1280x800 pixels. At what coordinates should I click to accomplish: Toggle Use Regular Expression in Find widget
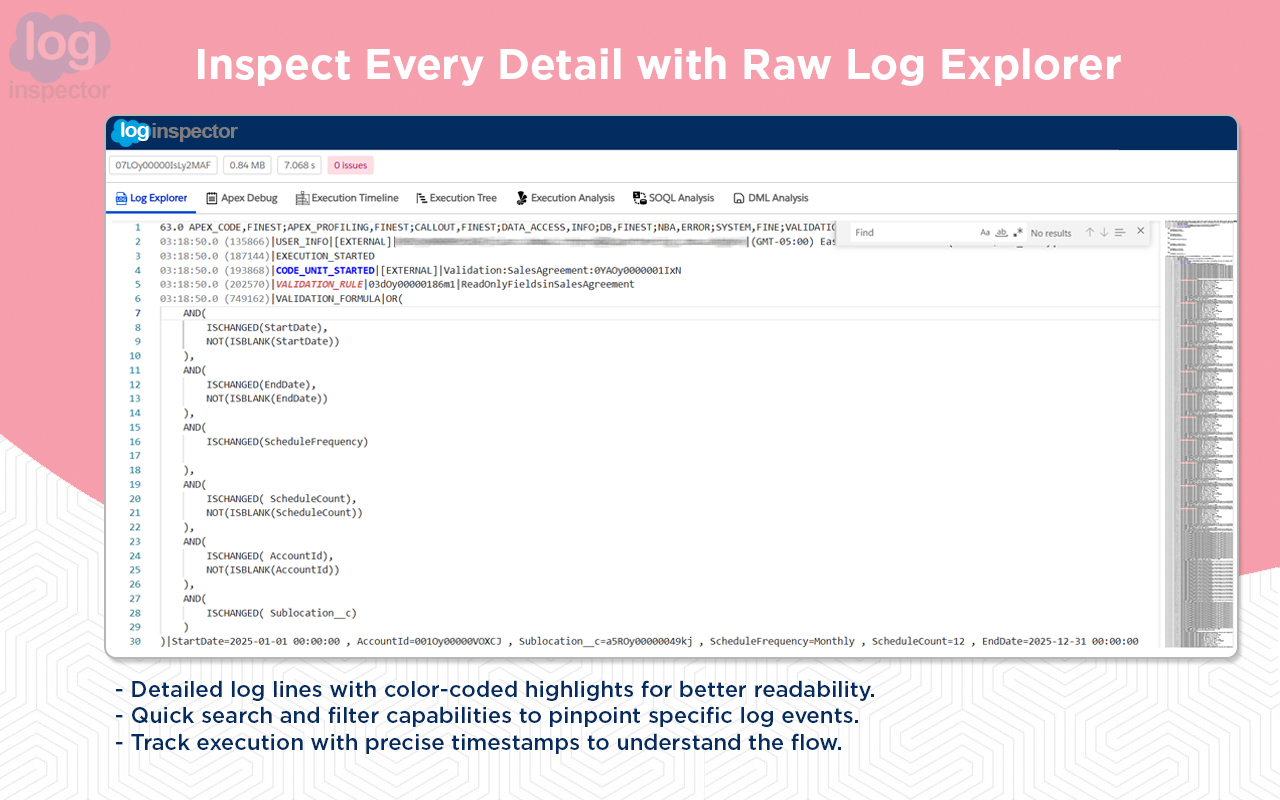1018,232
